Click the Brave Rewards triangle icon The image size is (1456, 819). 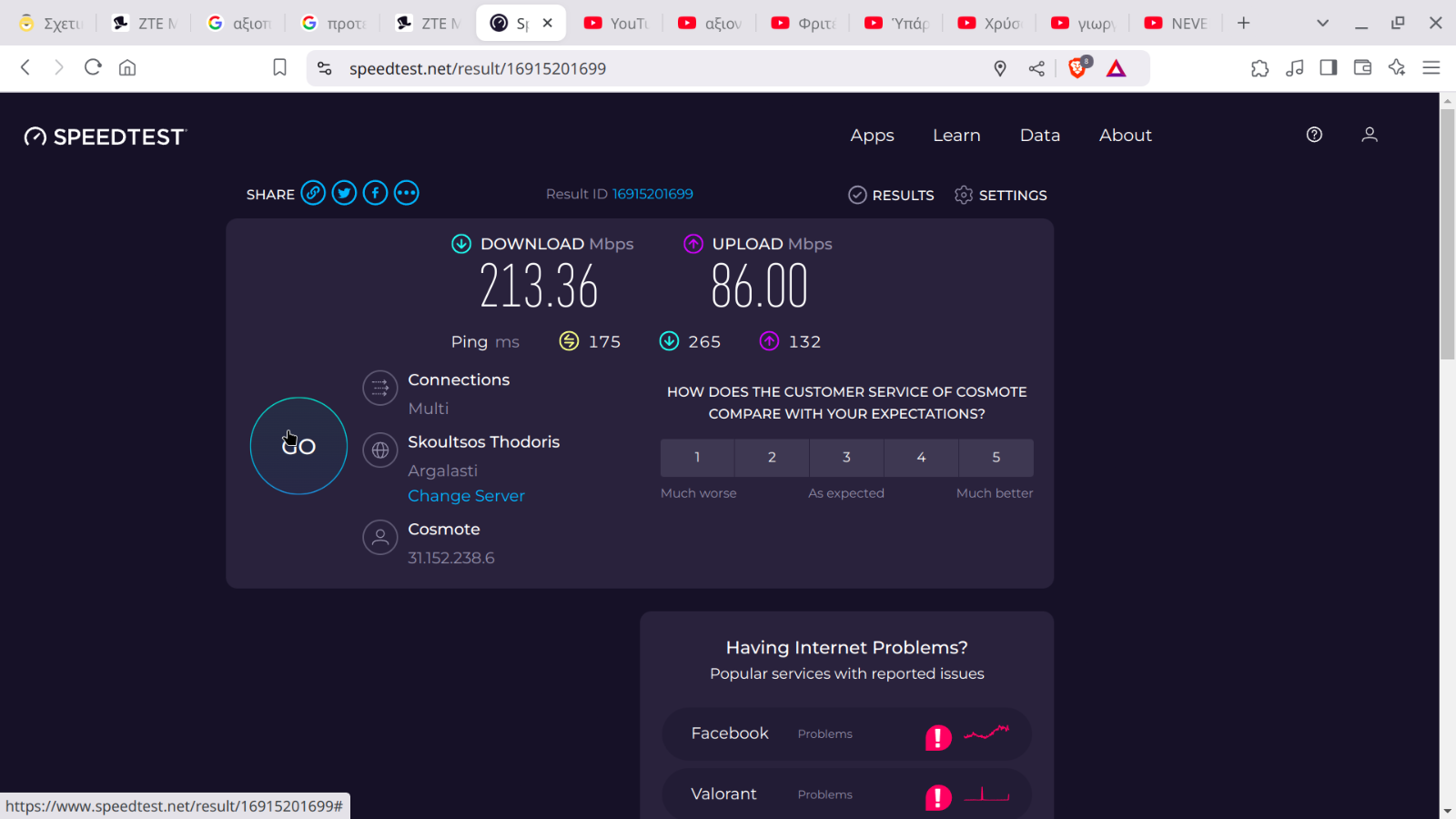(x=1117, y=68)
